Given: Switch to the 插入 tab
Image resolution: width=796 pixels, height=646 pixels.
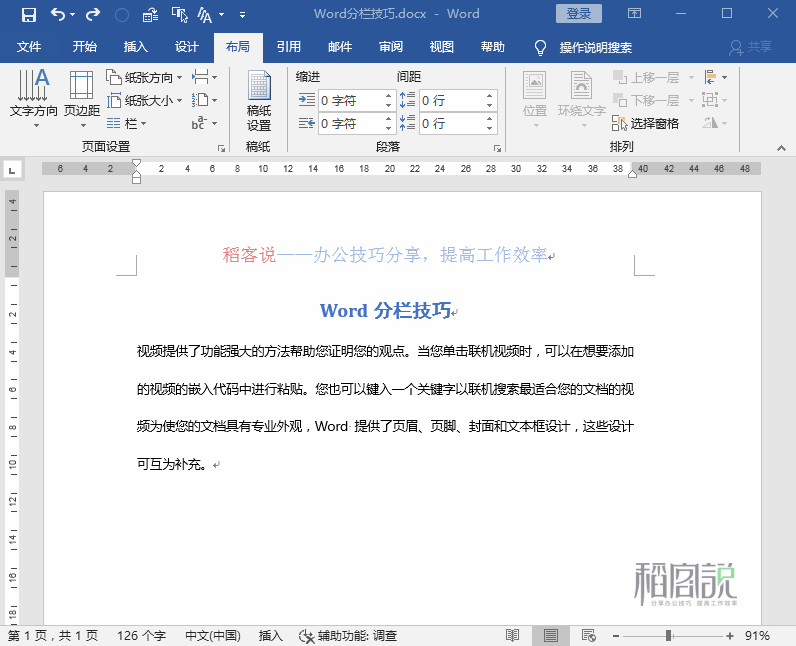Looking at the screenshot, I should click(136, 47).
